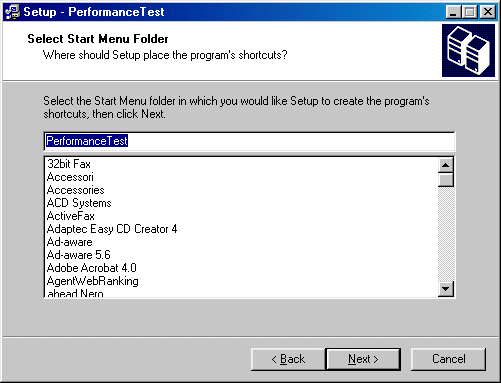Cancel the PerformanceTest setup
The width and height of the screenshot is (501, 383).
pyautogui.click(x=448, y=359)
